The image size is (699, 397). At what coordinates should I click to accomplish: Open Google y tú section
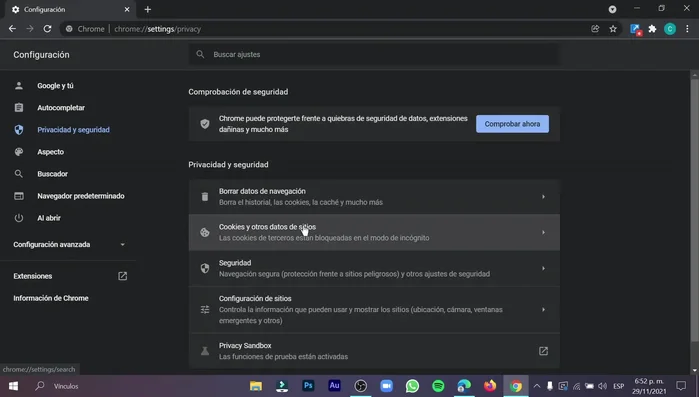[x=55, y=86]
